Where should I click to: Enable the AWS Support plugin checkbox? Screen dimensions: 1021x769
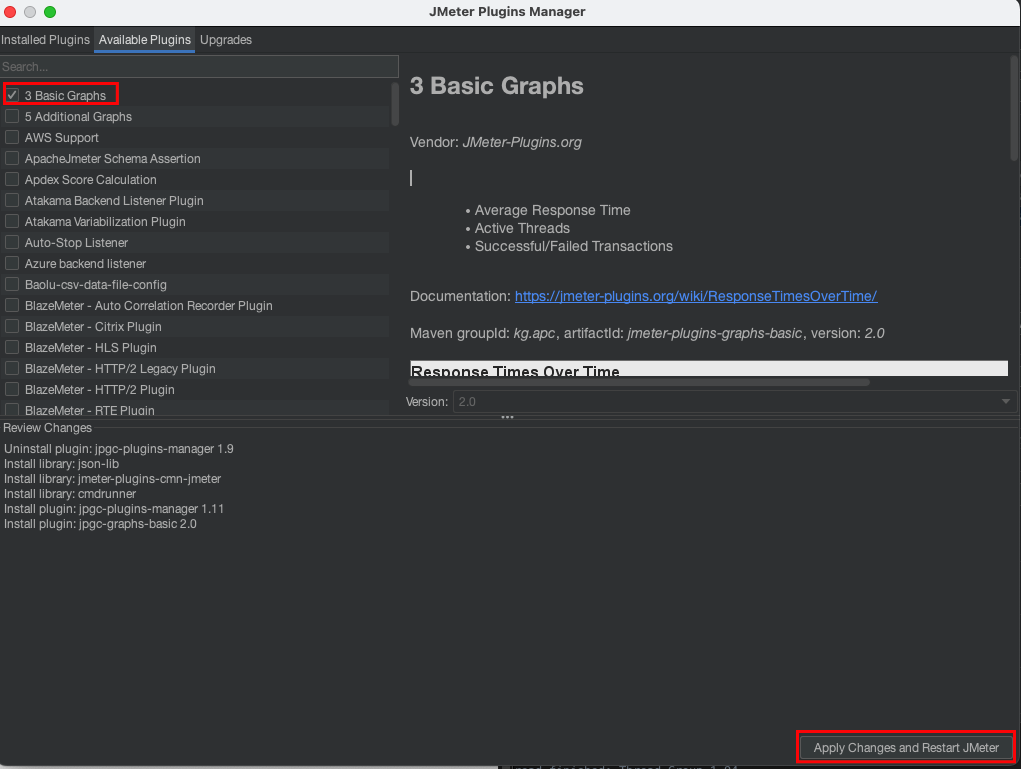point(12,137)
